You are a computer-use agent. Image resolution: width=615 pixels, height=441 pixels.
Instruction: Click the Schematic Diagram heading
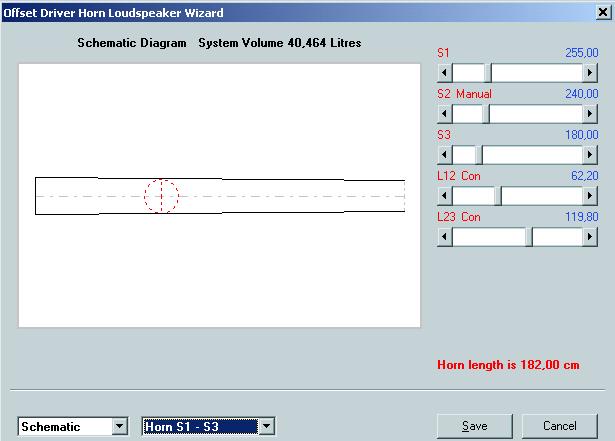[132, 43]
